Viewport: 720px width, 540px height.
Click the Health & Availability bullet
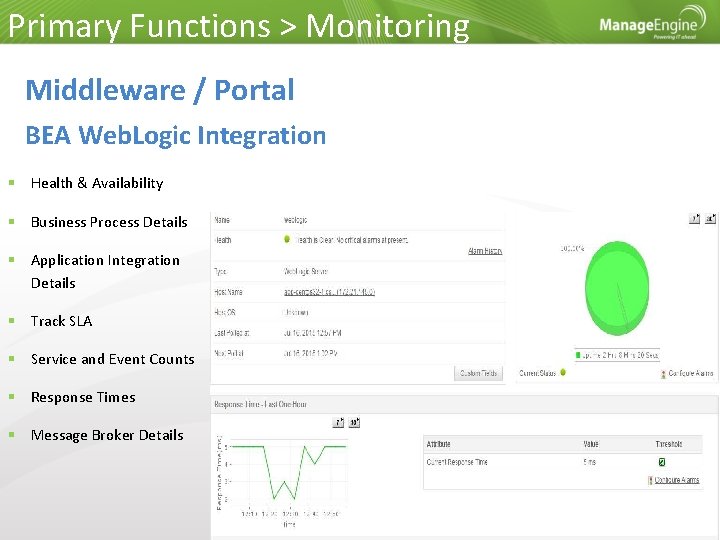(97, 183)
